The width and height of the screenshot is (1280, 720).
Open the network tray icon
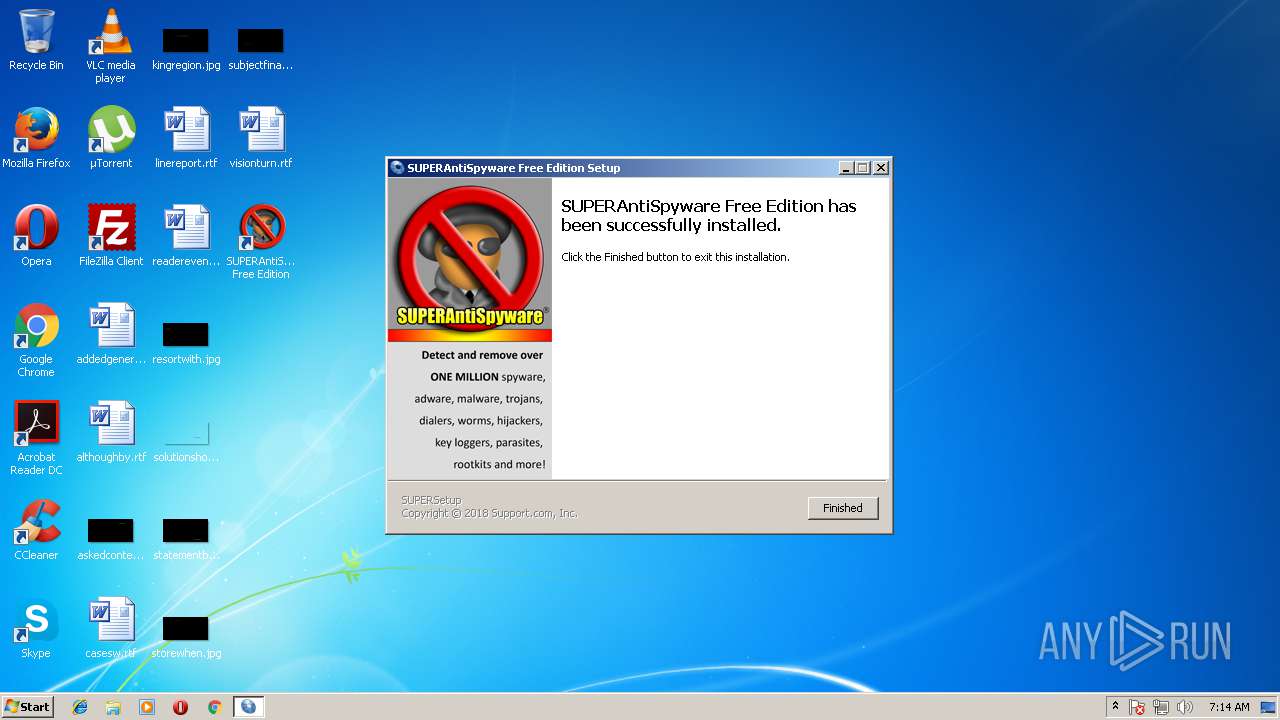(x=1161, y=707)
